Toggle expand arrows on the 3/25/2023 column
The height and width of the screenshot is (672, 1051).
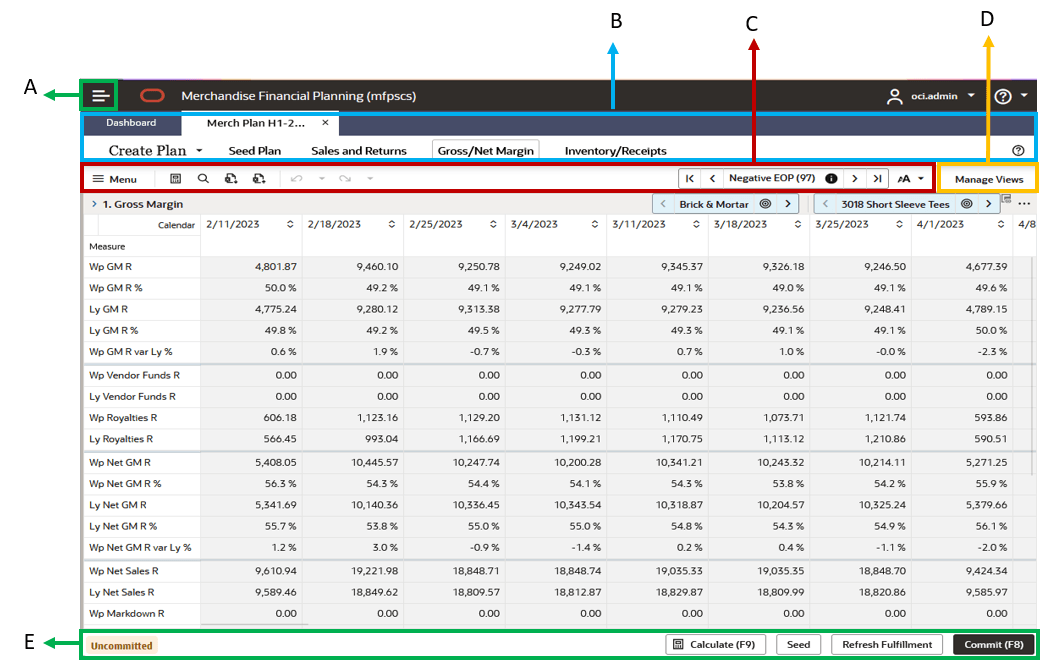click(x=899, y=224)
